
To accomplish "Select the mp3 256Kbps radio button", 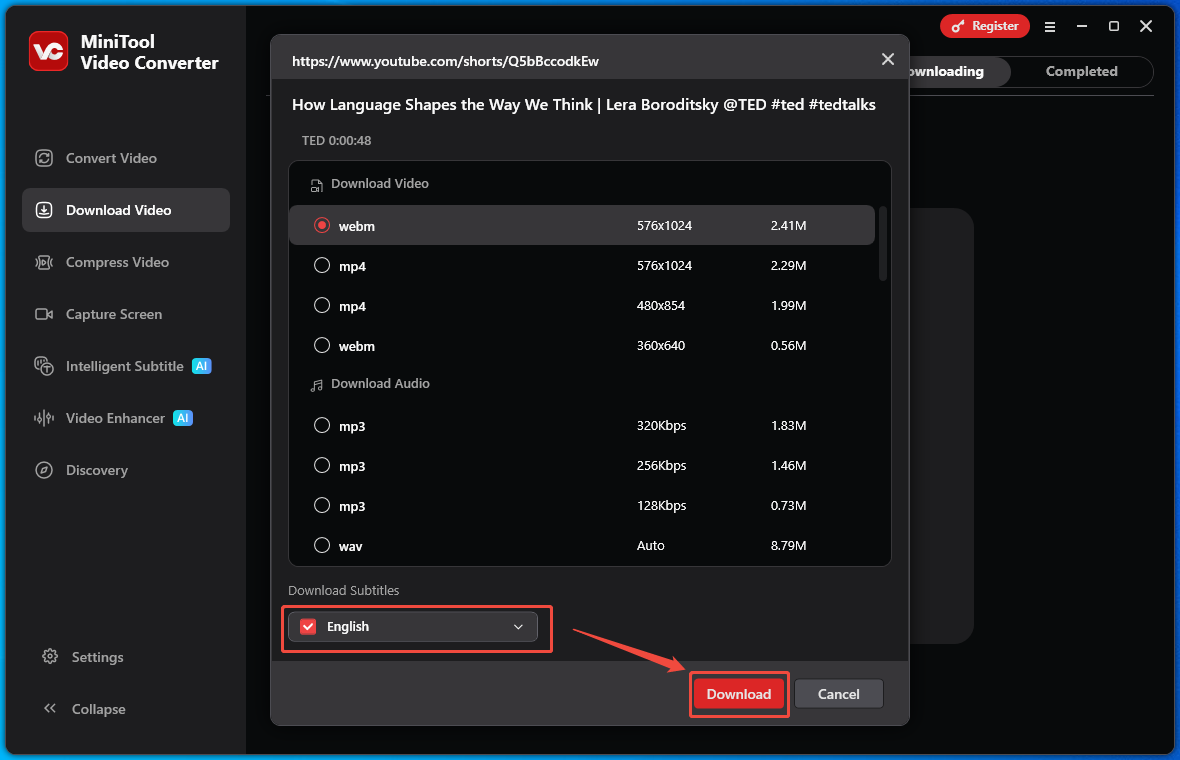I will 322,465.
